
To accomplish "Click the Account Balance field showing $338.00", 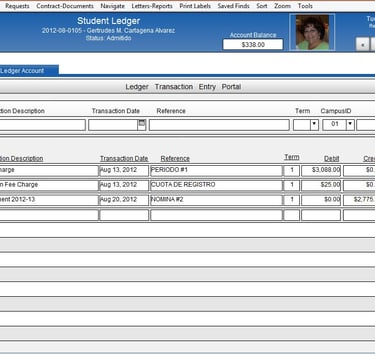I will pyautogui.click(x=253, y=44).
